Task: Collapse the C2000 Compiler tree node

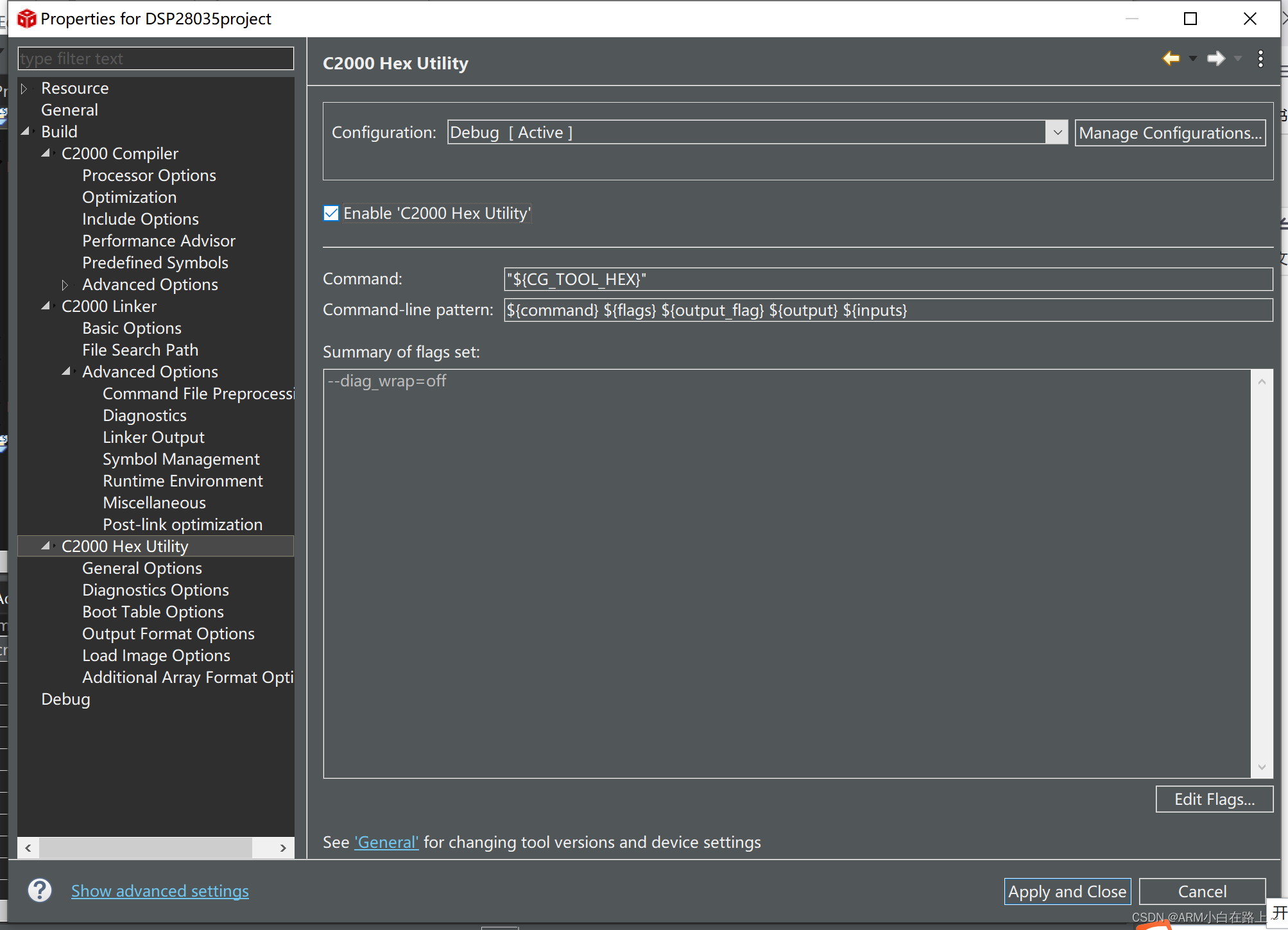Action: point(46,153)
